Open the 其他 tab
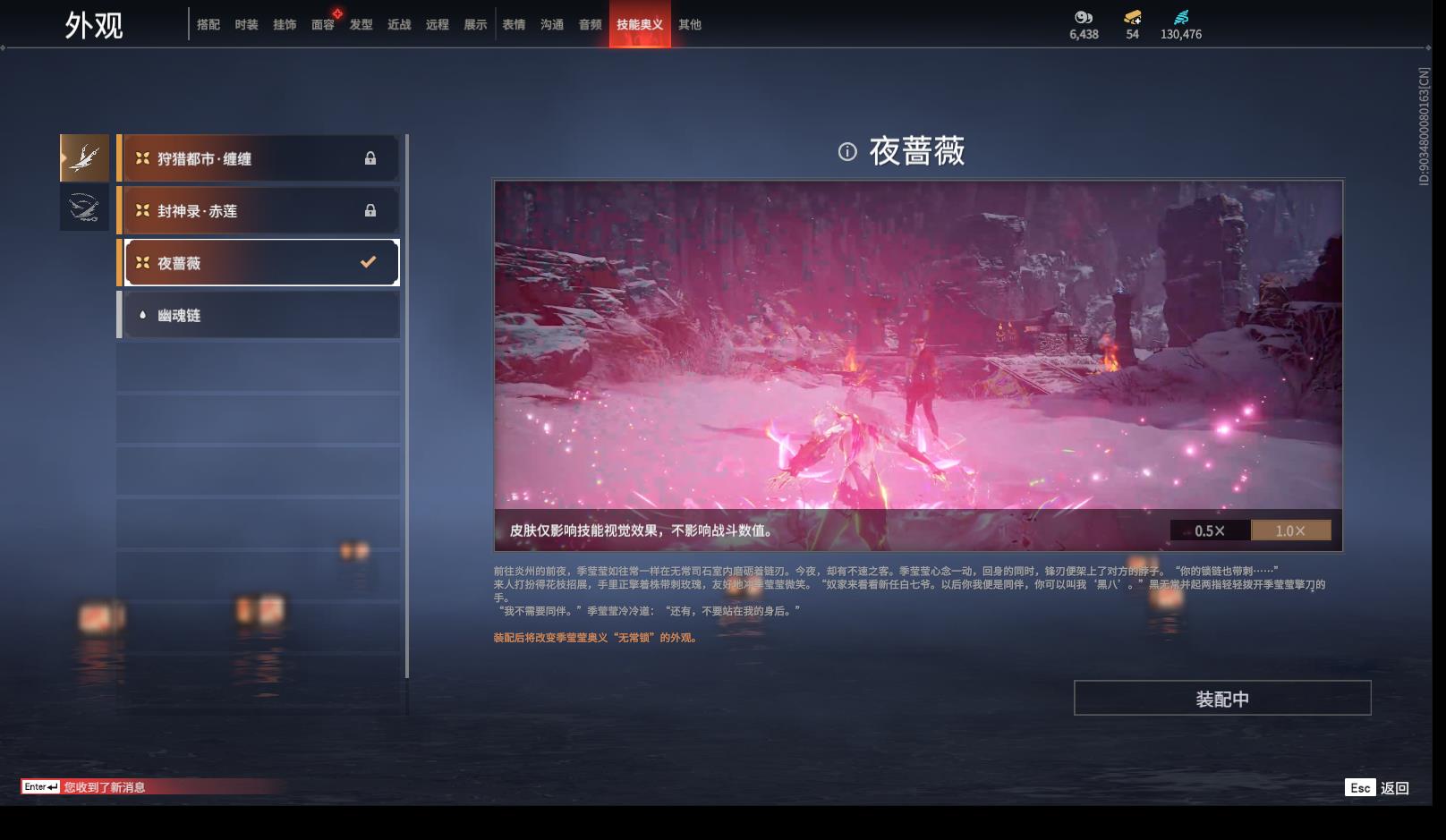 click(690, 24)
